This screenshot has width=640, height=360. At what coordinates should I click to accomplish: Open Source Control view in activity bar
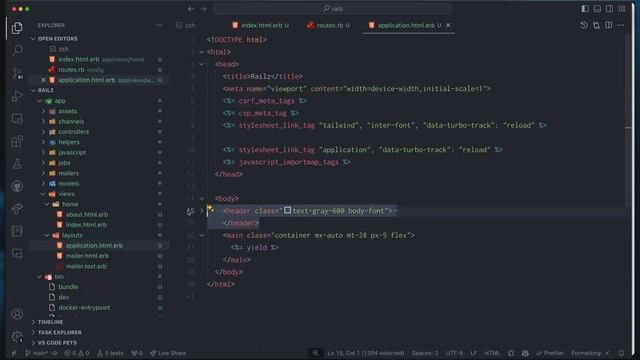17,73
